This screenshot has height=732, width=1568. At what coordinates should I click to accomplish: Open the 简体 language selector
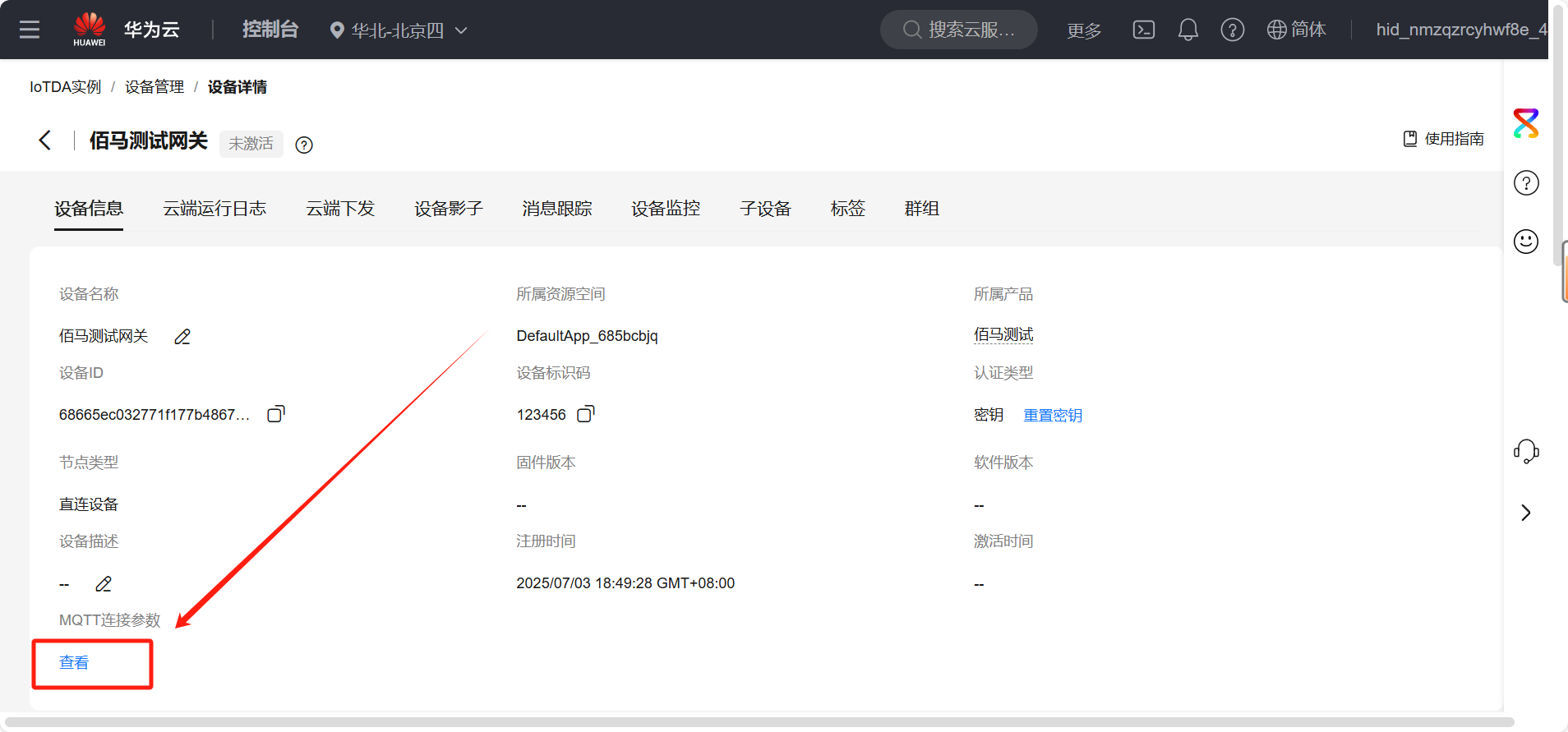(1296, 30)
